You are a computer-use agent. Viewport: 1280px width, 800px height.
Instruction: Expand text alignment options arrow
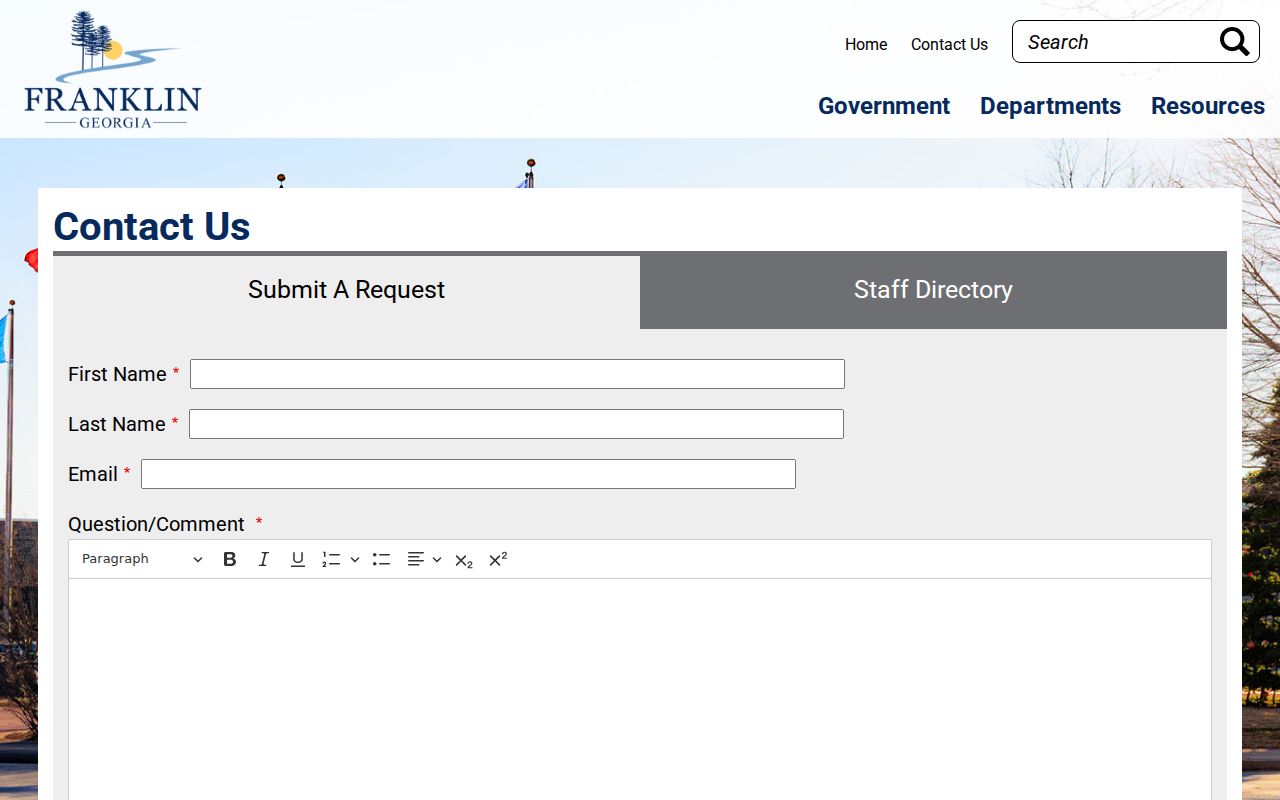click(x=437, y=559)
